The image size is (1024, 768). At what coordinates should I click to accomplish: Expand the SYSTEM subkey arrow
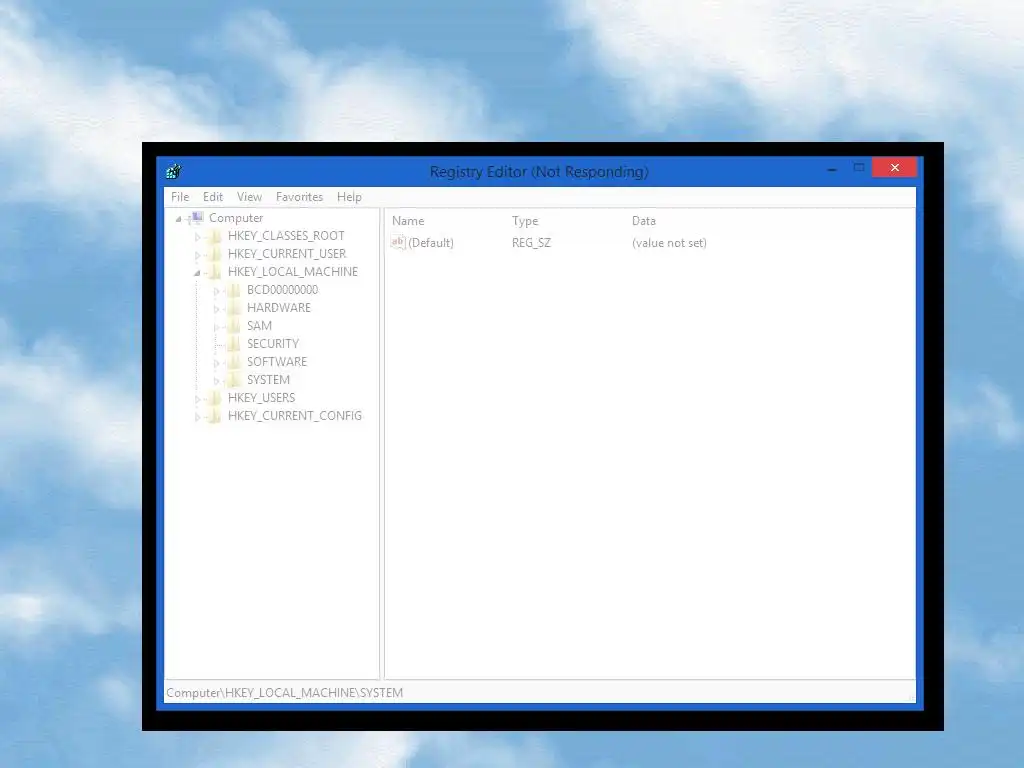217,381
